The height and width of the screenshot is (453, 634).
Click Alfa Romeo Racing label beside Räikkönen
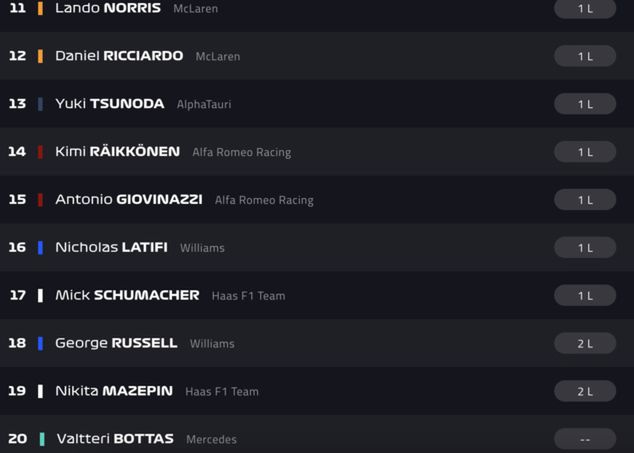(242, 152)
